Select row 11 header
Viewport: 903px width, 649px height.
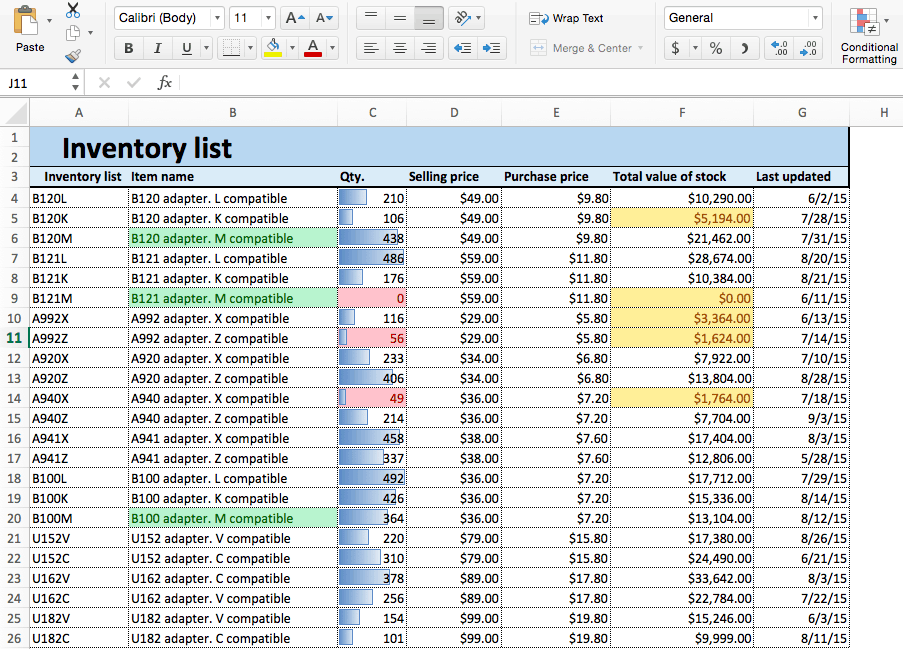click(14, 338)
